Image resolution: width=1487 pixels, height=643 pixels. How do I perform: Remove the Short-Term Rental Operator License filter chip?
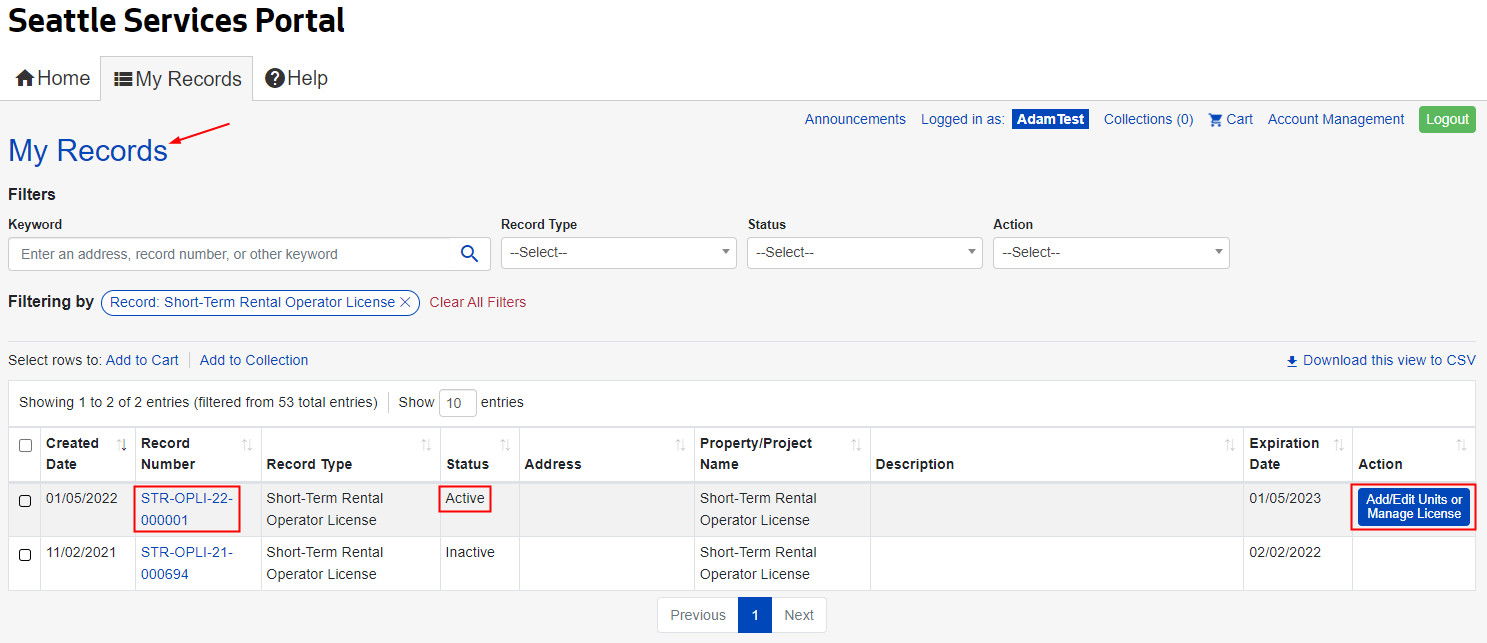405,302
